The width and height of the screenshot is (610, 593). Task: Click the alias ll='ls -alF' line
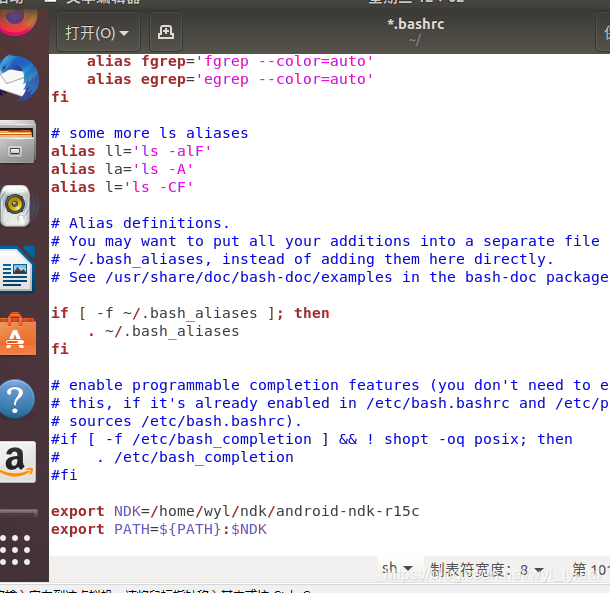(131, 151)
